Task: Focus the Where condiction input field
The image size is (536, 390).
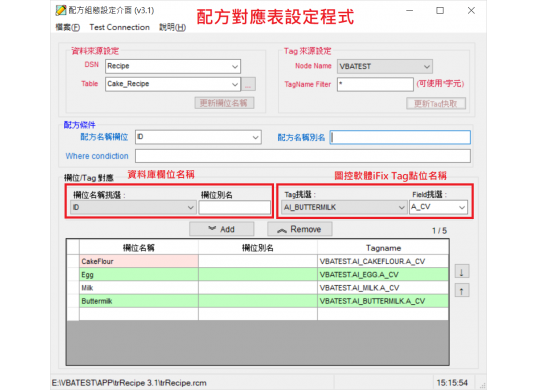Action: coord(303,156)
